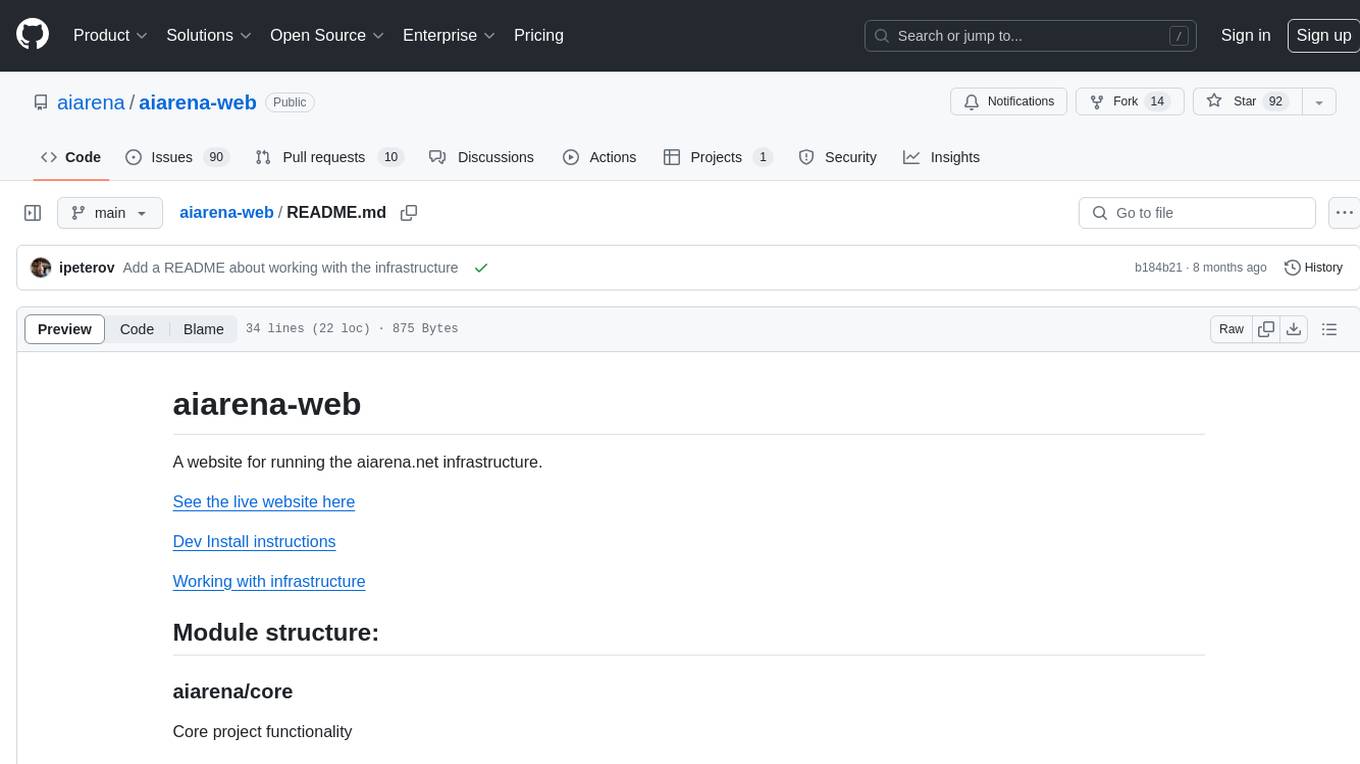Open the Insights tab
Screen dimensions: 1360x764
(x=941, y=157)
